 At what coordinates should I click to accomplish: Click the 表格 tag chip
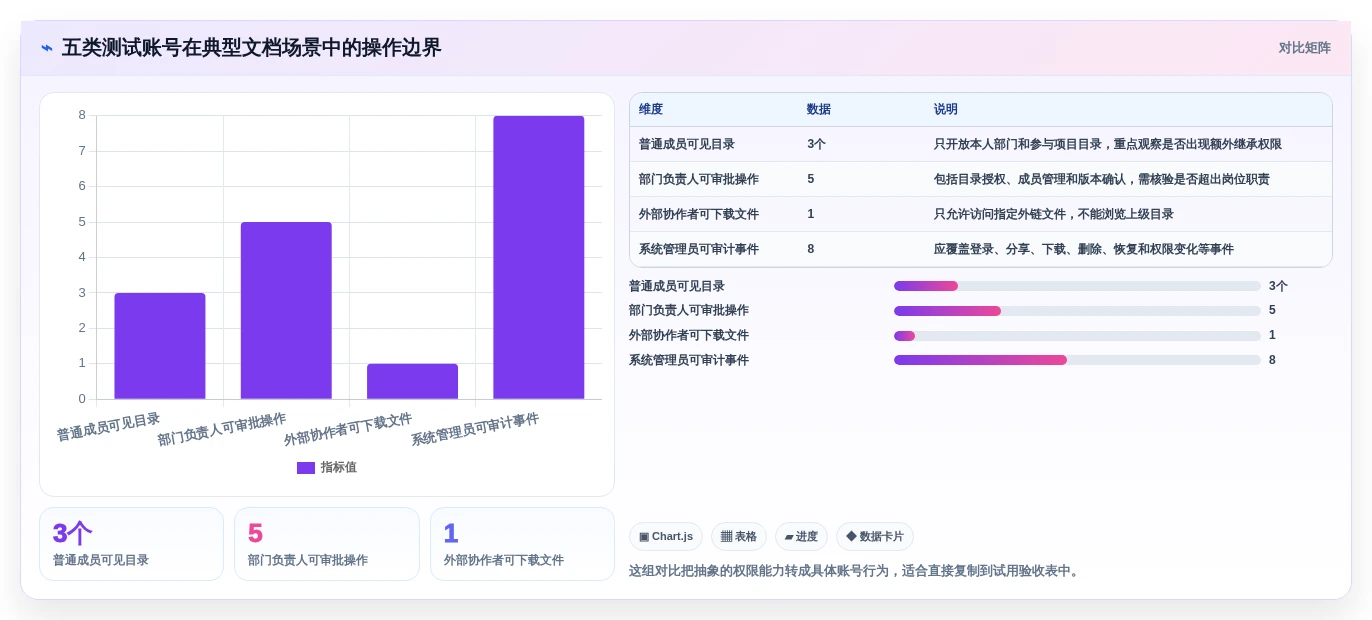739,537
